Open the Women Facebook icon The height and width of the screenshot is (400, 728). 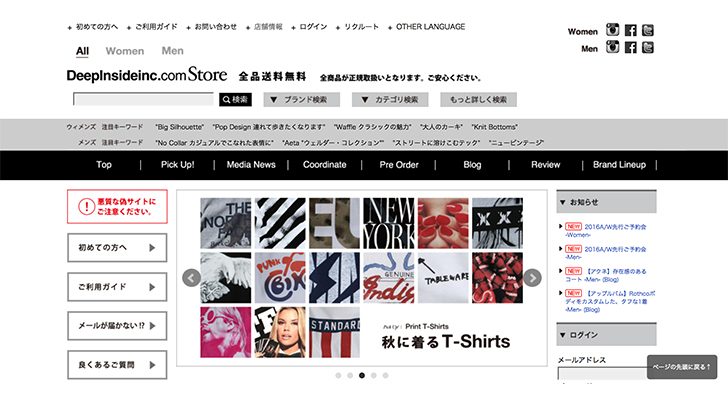(x=630, y=30)
